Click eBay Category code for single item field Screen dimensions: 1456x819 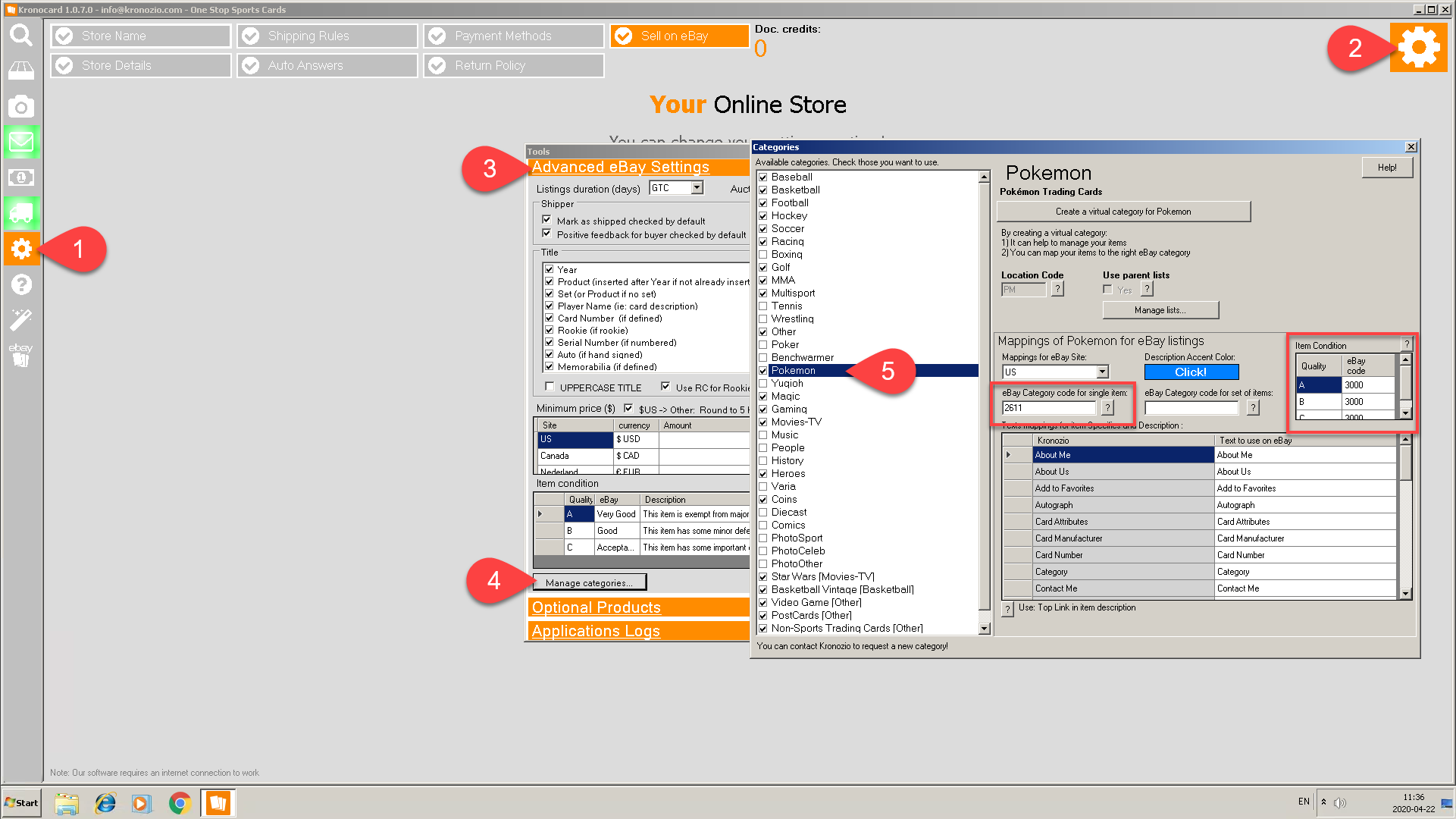[x=1048, y=408]
